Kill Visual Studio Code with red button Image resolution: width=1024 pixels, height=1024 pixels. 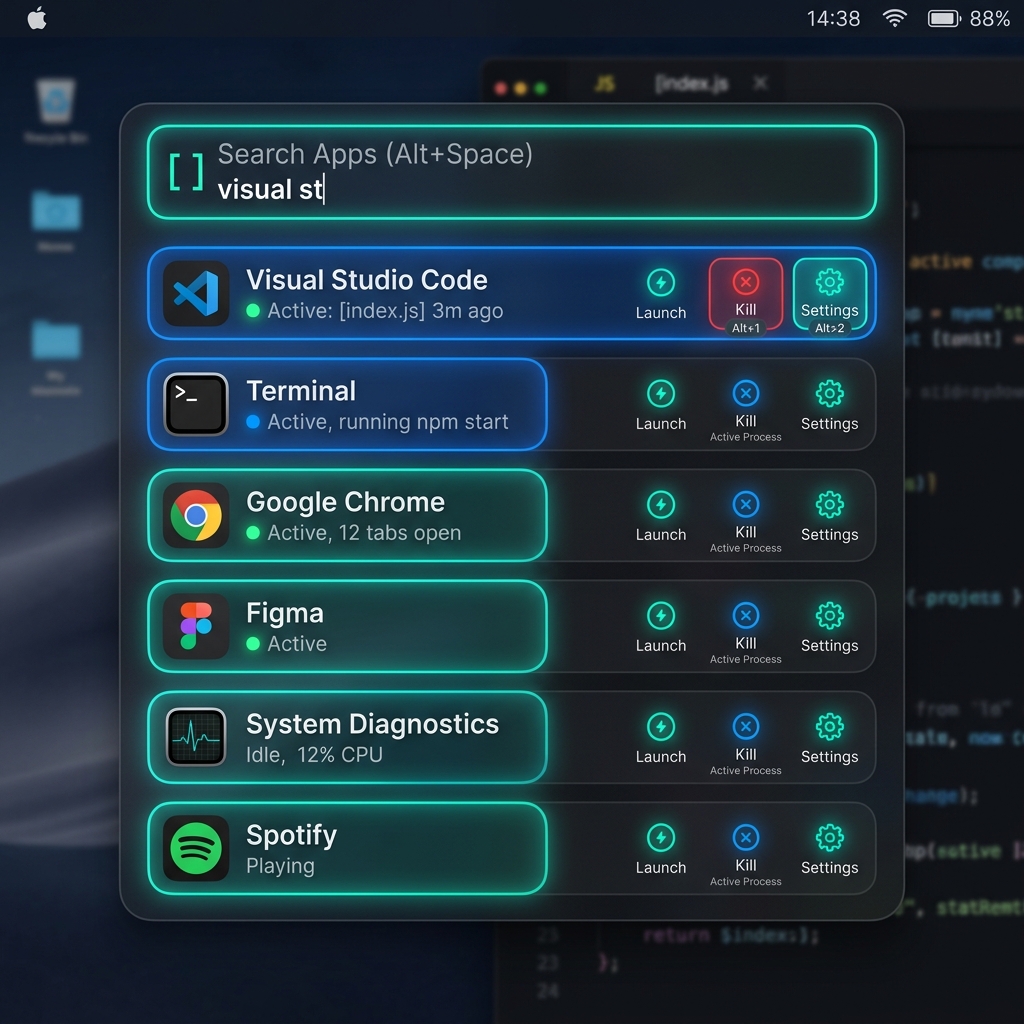[746, 294]
